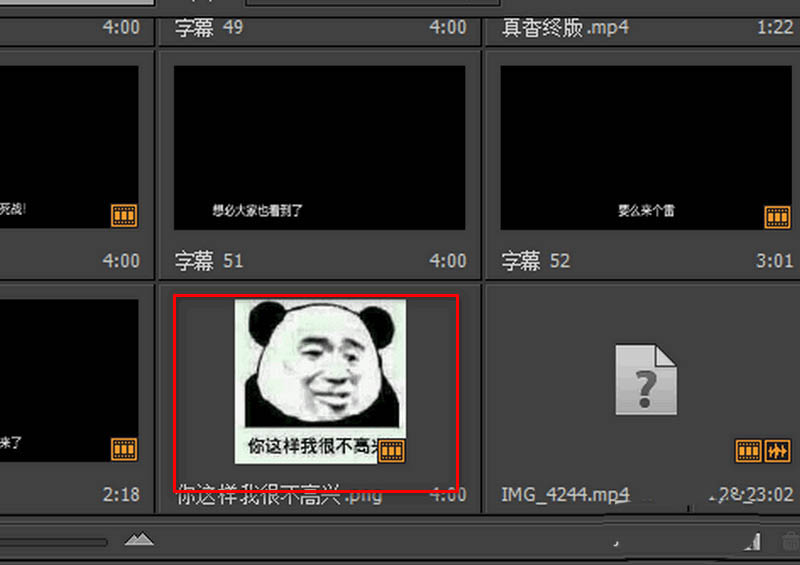The width and height of the screenshot is (800, 565).
Task: Click the thumbnail zoom slider track
Action: click(x=53, y=542)
